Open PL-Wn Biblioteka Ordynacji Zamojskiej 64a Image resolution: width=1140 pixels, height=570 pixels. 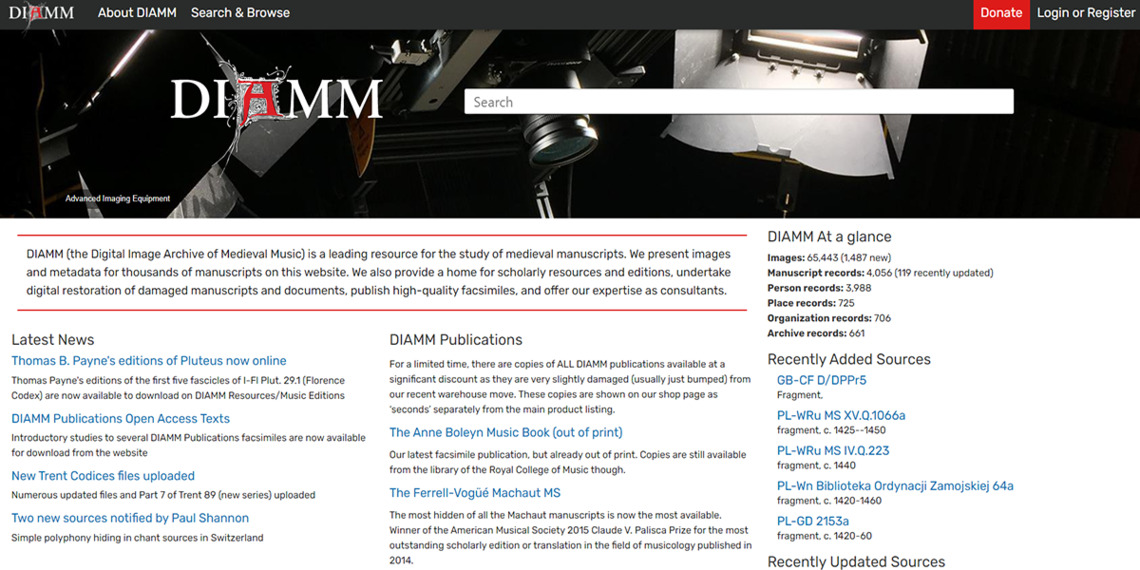(x=895, y=486)
